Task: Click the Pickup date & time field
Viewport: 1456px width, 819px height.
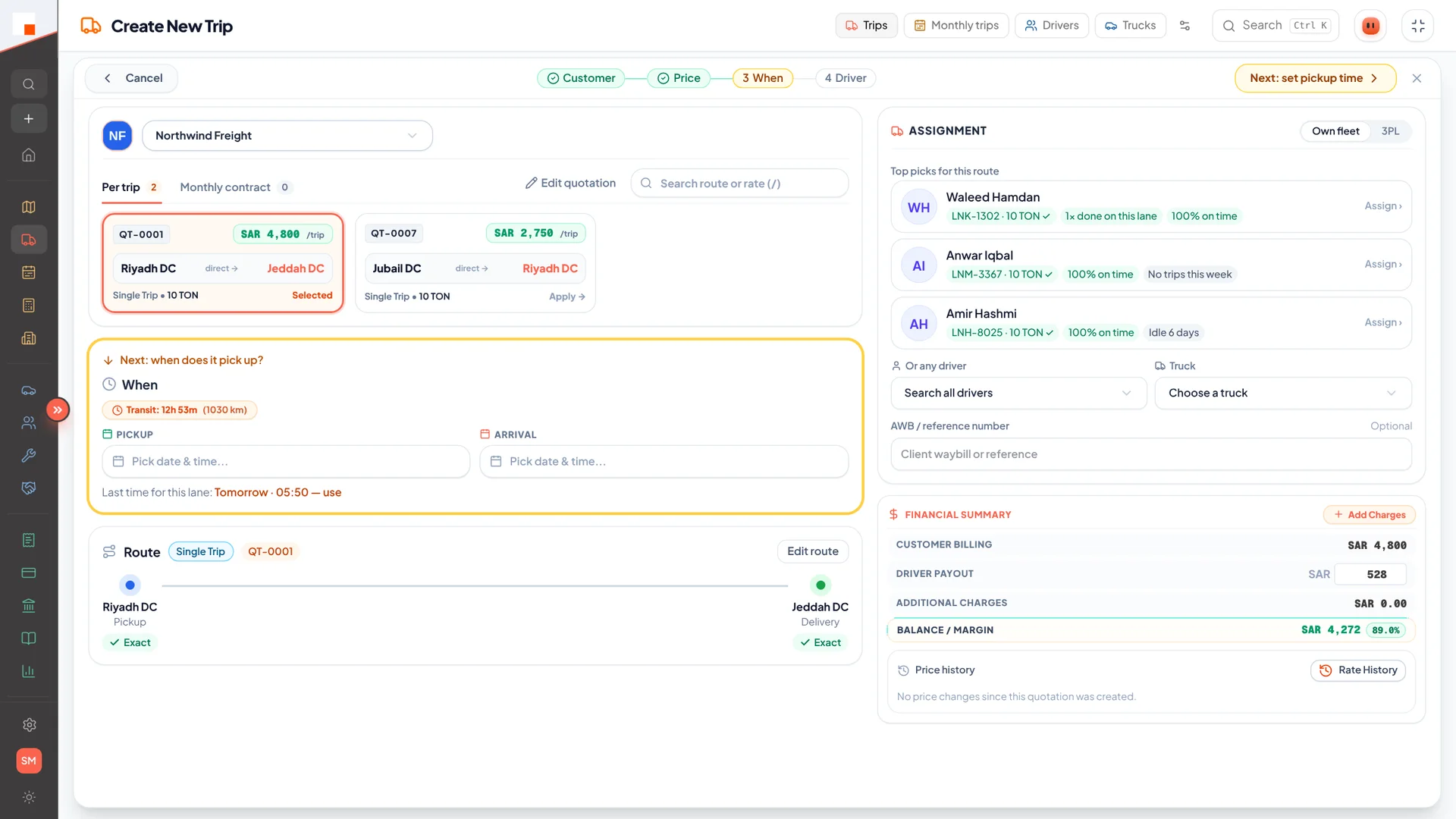Action: 286,462
